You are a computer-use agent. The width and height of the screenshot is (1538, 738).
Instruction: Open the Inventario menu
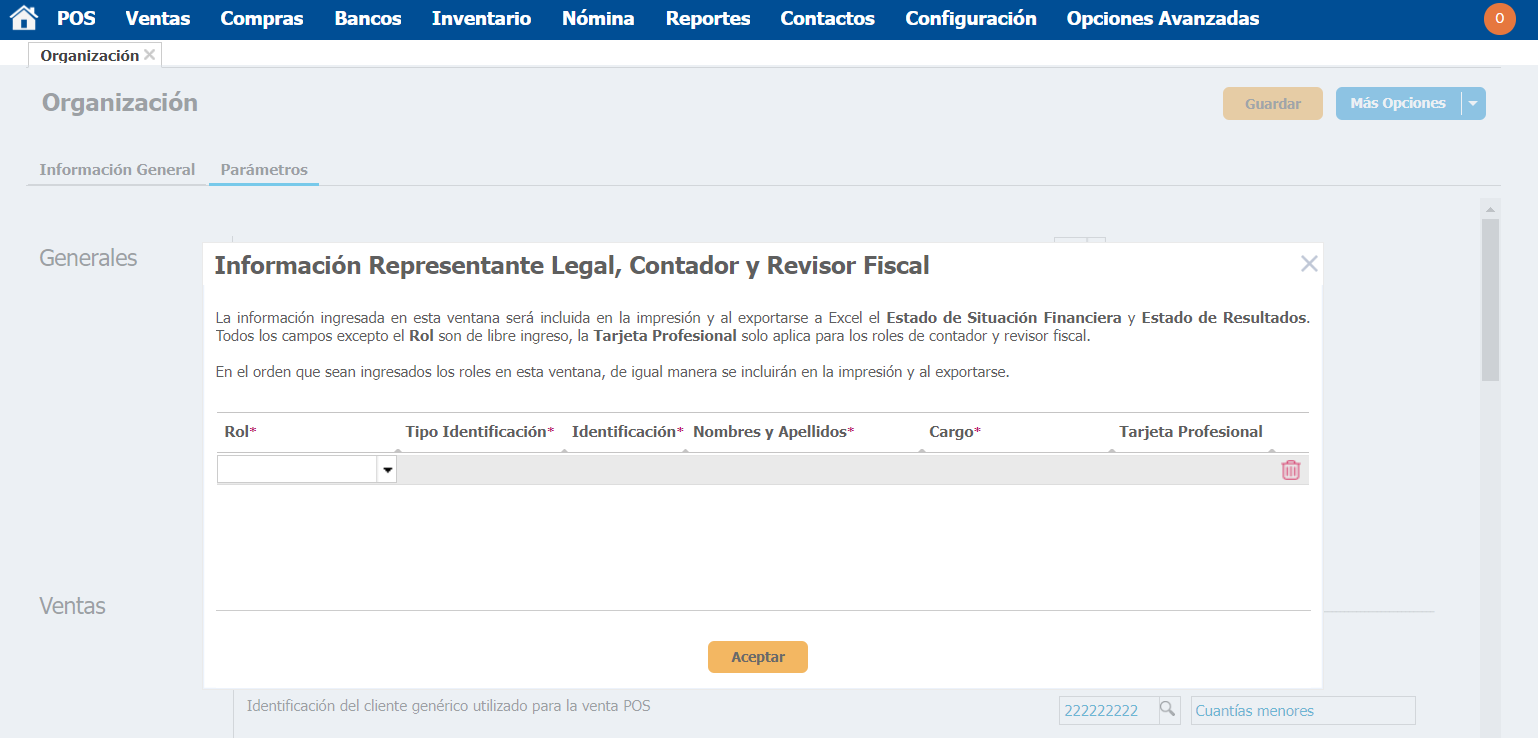[x=481, y=18]
